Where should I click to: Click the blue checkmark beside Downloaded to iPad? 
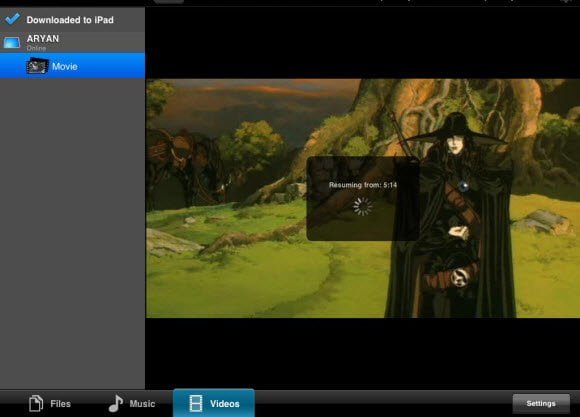(13, 19)
